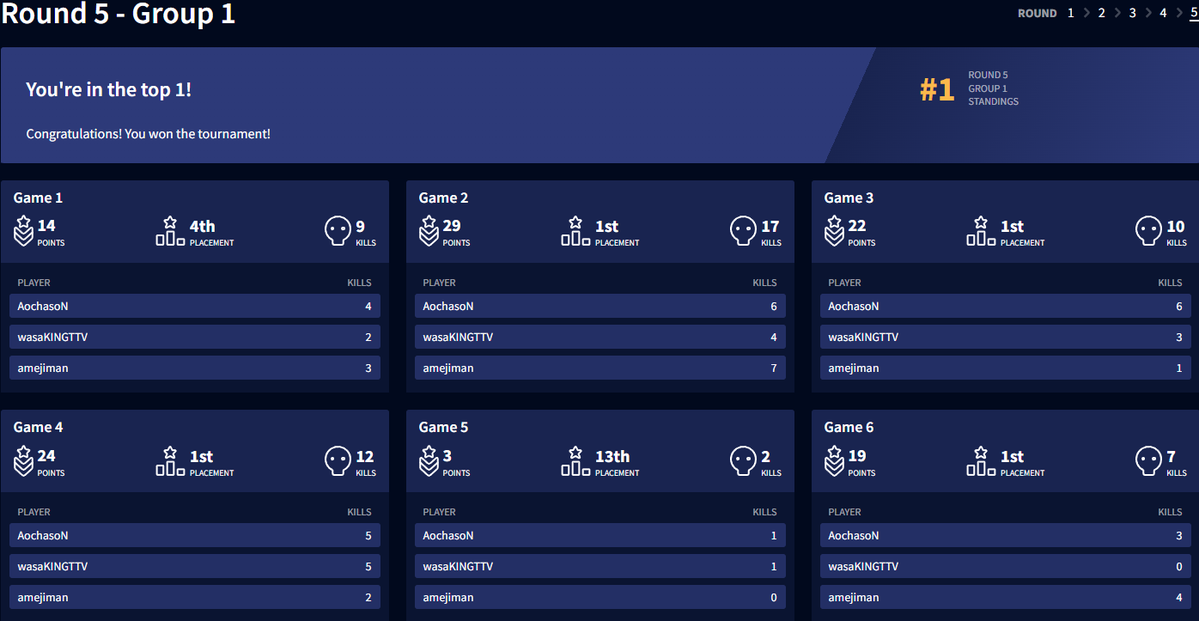Click the Game 3 kills skull icon
This screenshot has height=621, width=1199.
pyautogui.click(x=1149, y=231)
